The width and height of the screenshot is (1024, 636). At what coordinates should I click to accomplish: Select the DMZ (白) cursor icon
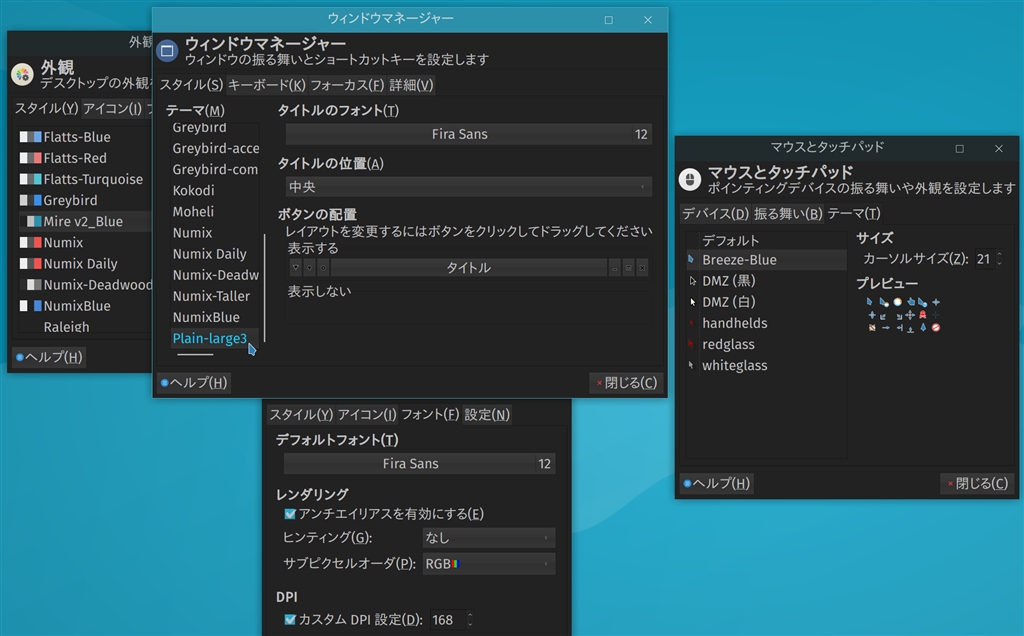[693, 302]
